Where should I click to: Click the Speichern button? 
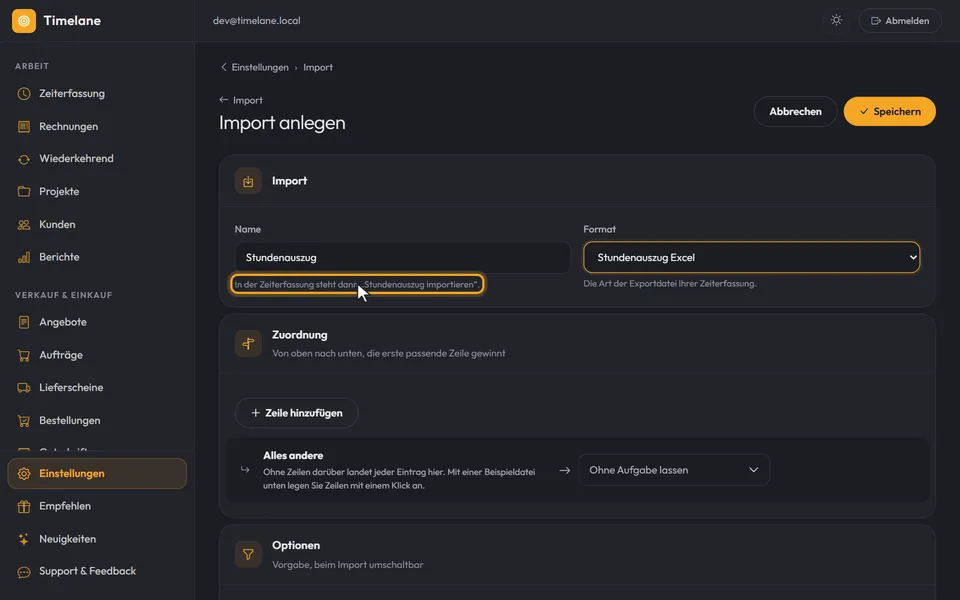(x=890, y=111)
